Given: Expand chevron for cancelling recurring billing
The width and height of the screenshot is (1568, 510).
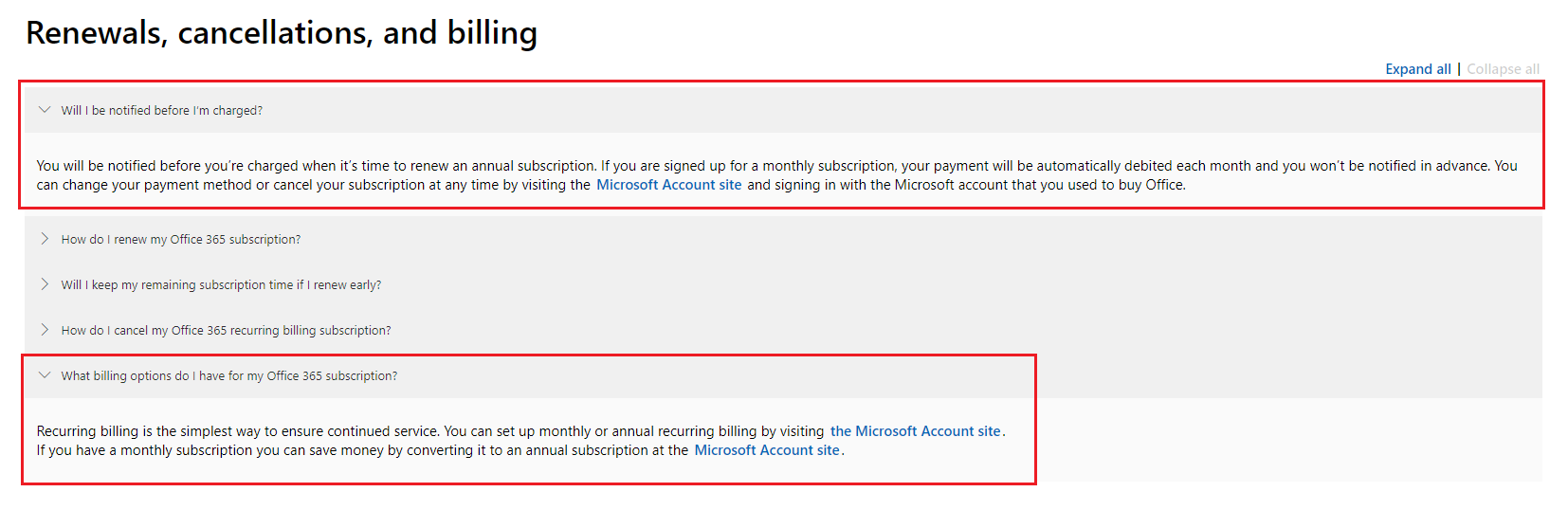Looking at the screenshot, I should pos(44,330).
